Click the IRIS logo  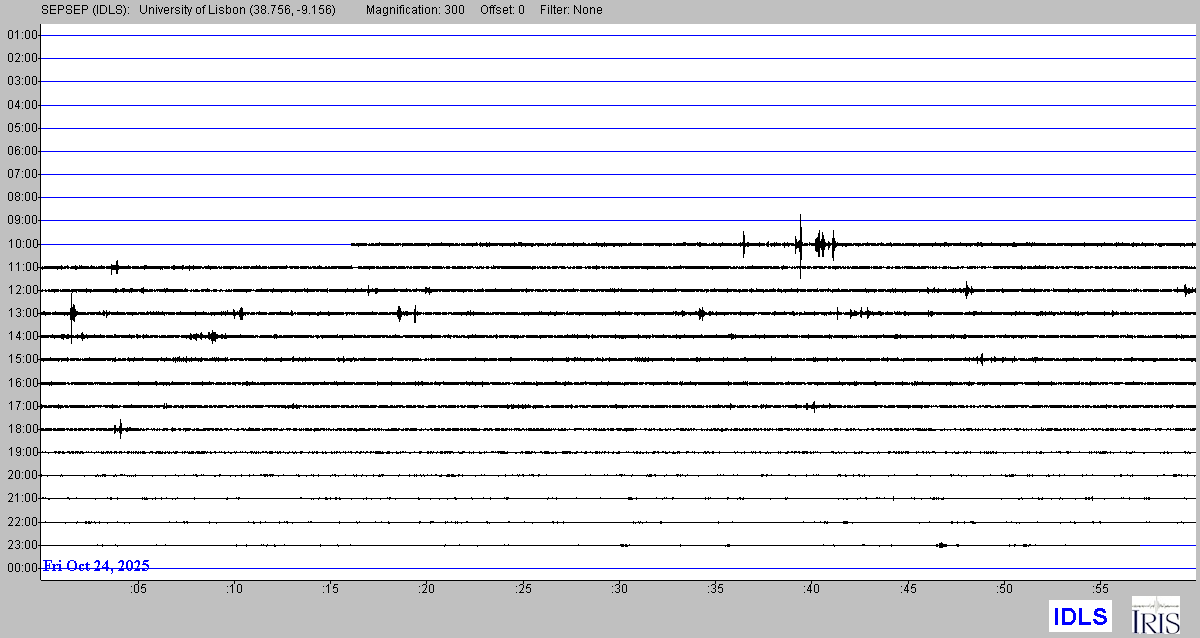[x=1154, y=615]
